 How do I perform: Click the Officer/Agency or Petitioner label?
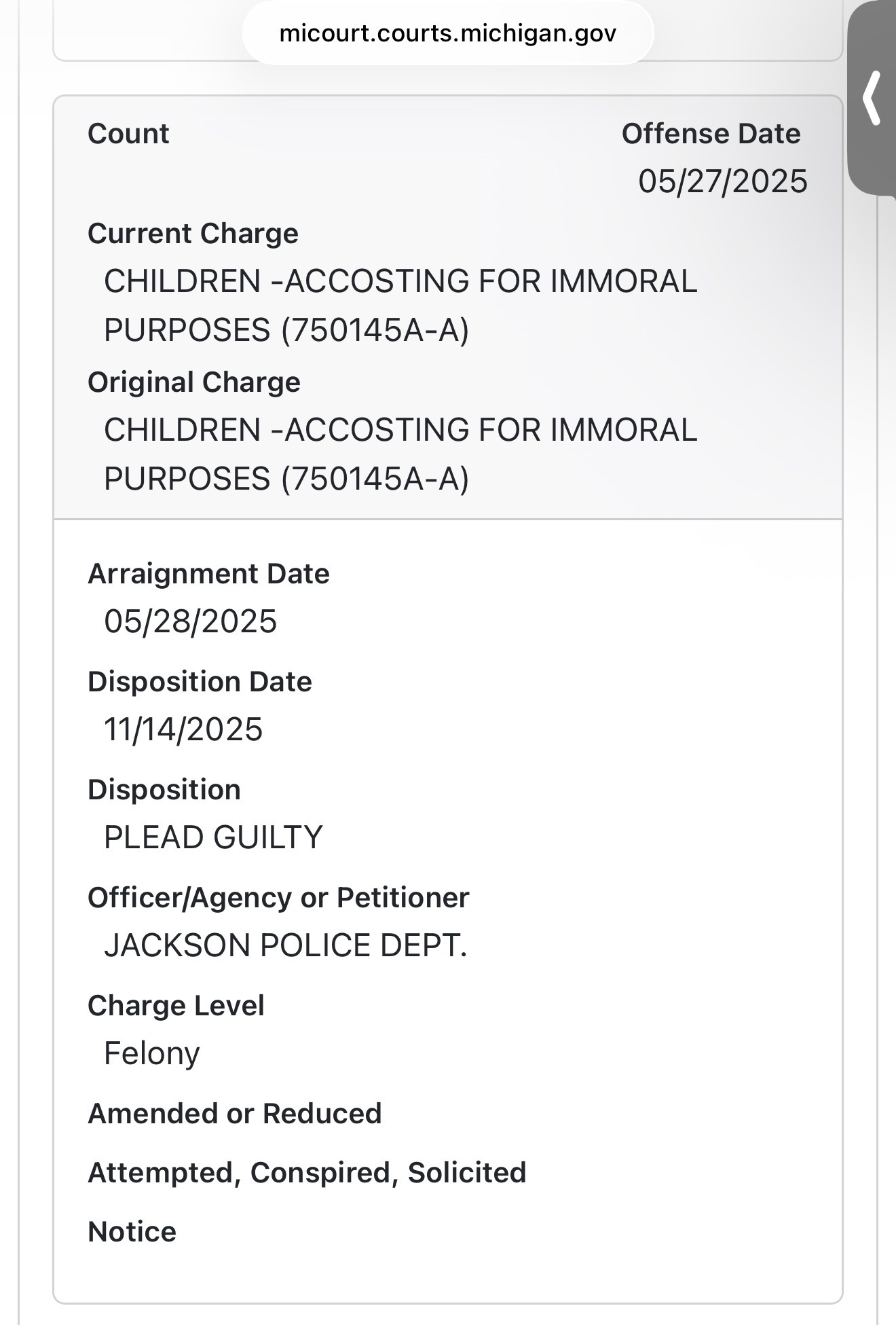pyautogui.click(x=278, y=898)
